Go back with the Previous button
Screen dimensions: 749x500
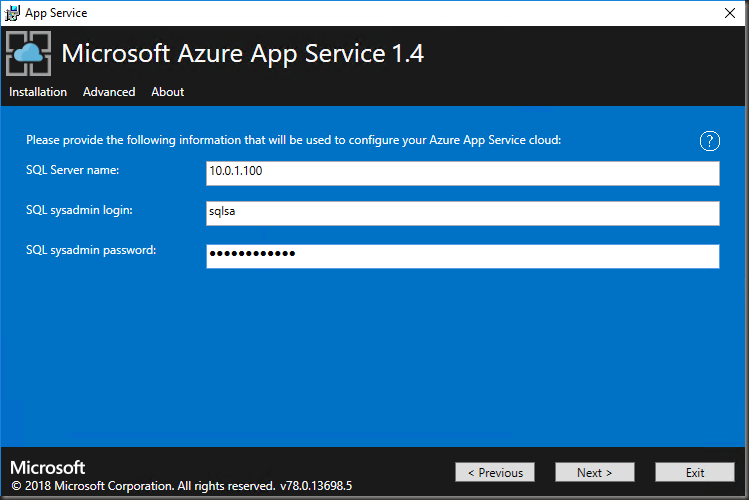click(x=495, y=473)
